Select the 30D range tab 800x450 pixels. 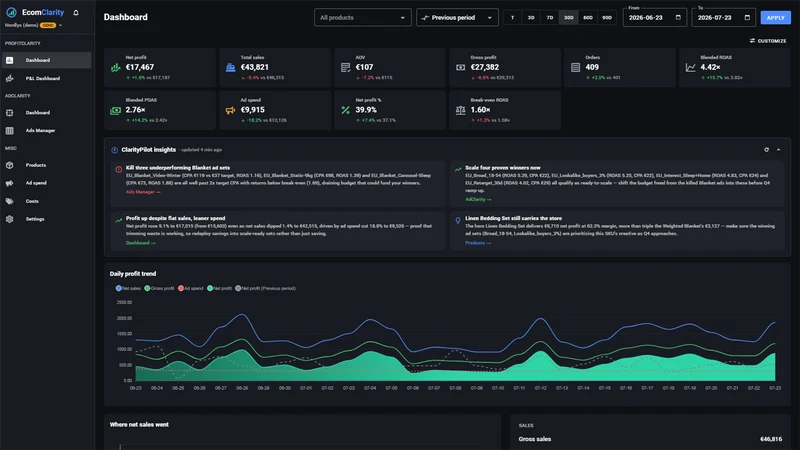click(568, 17)
